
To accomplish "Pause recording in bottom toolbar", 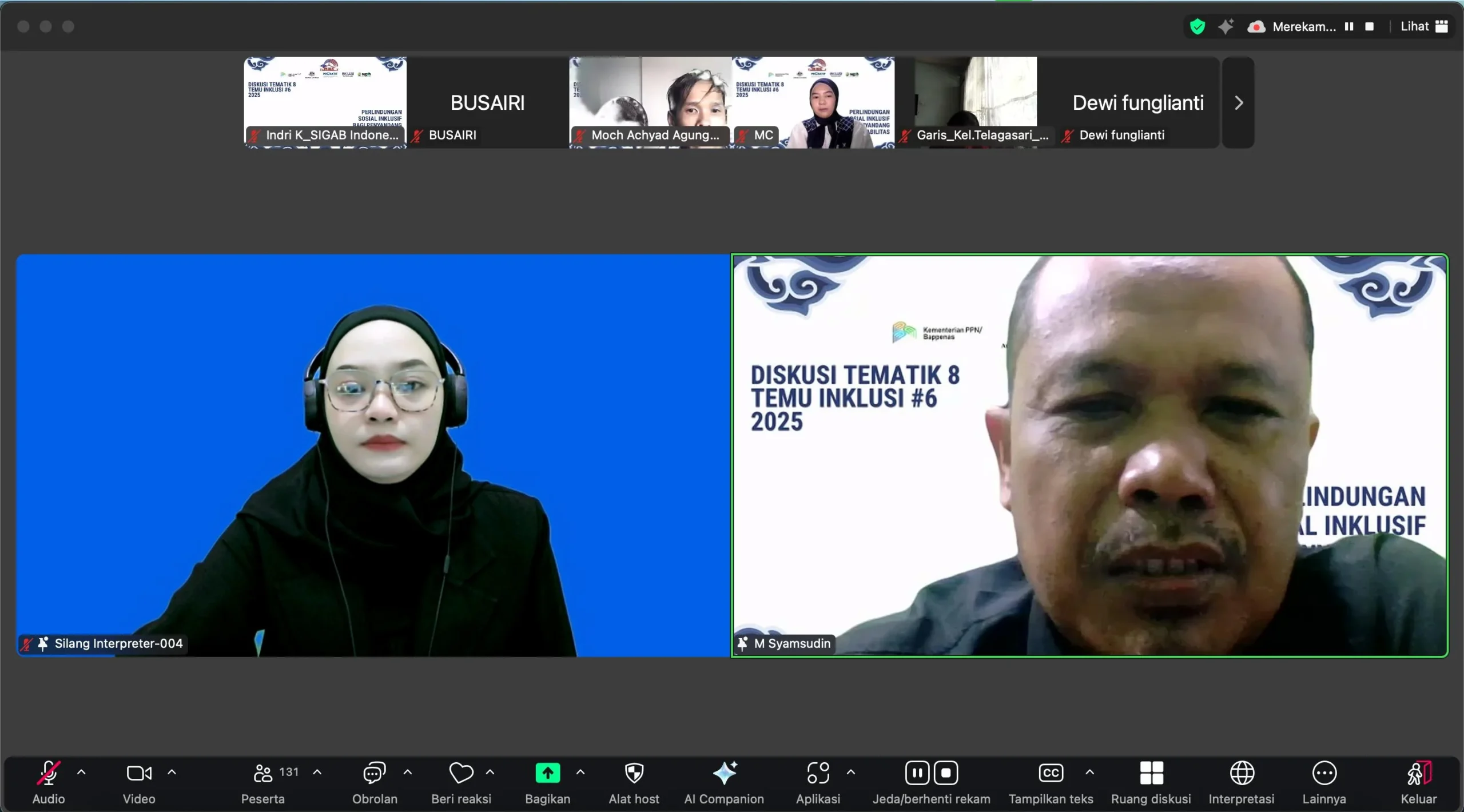I will pyautogui.click(x=917, y=773).
